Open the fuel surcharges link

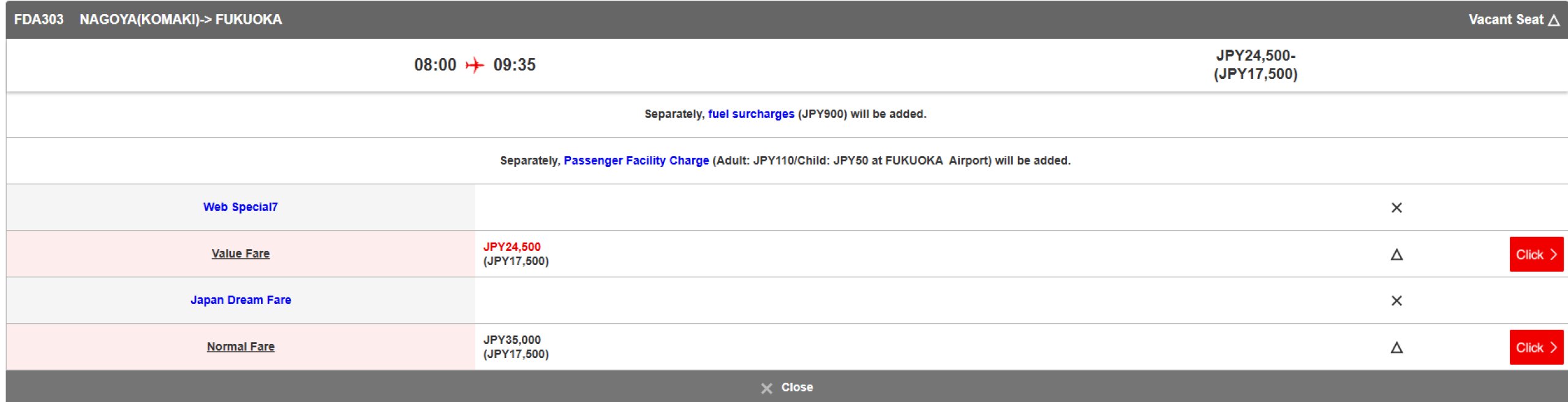click(750, 114)
